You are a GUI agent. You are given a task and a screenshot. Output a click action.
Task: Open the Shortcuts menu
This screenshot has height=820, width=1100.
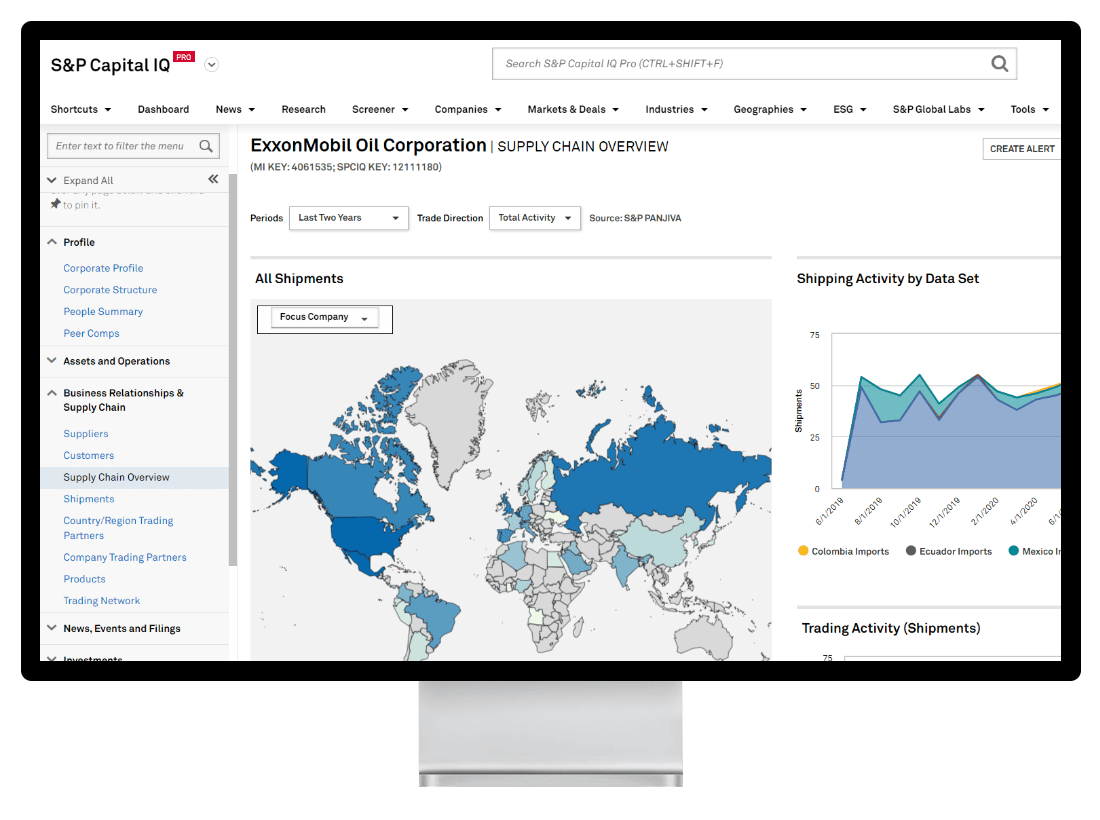click(81, 109)
